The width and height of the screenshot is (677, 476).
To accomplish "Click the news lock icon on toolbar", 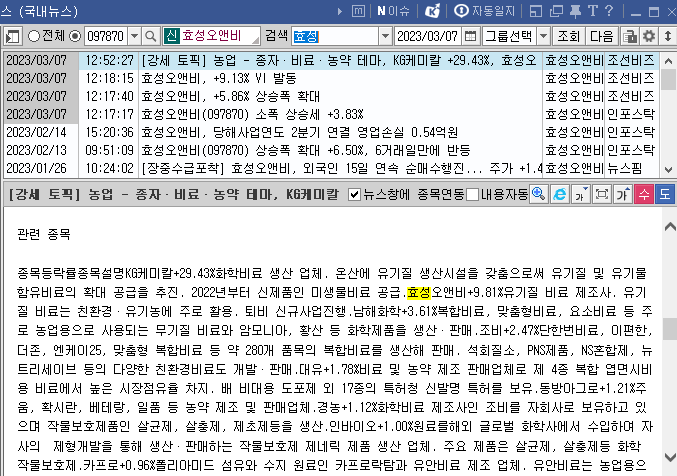I will point(630,36).
